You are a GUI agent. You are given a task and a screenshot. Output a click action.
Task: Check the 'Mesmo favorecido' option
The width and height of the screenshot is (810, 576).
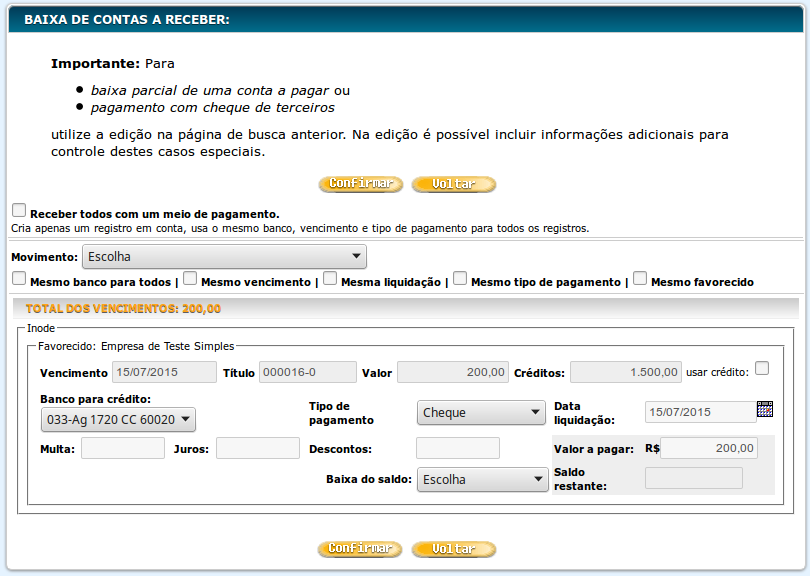[640, 279]
